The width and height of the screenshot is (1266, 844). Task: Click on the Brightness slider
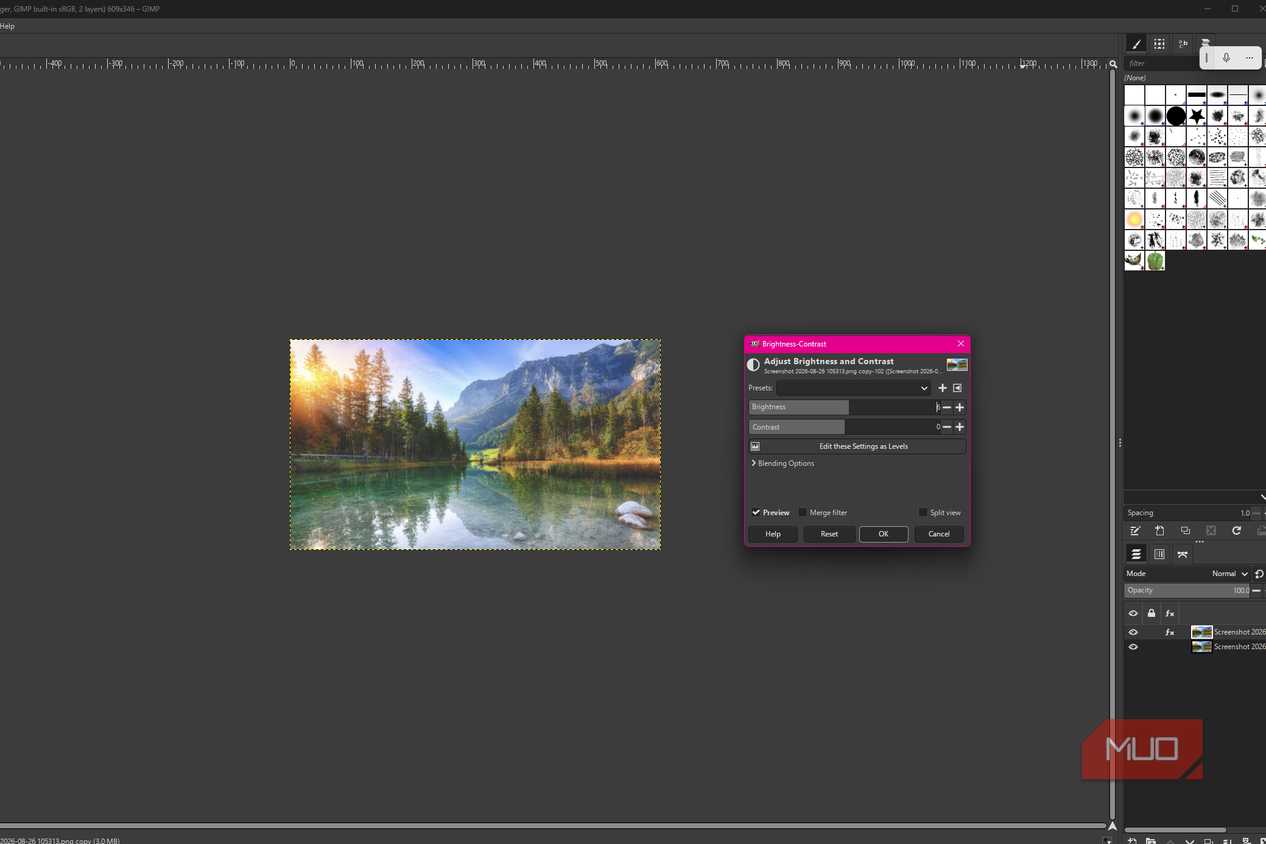844,407
